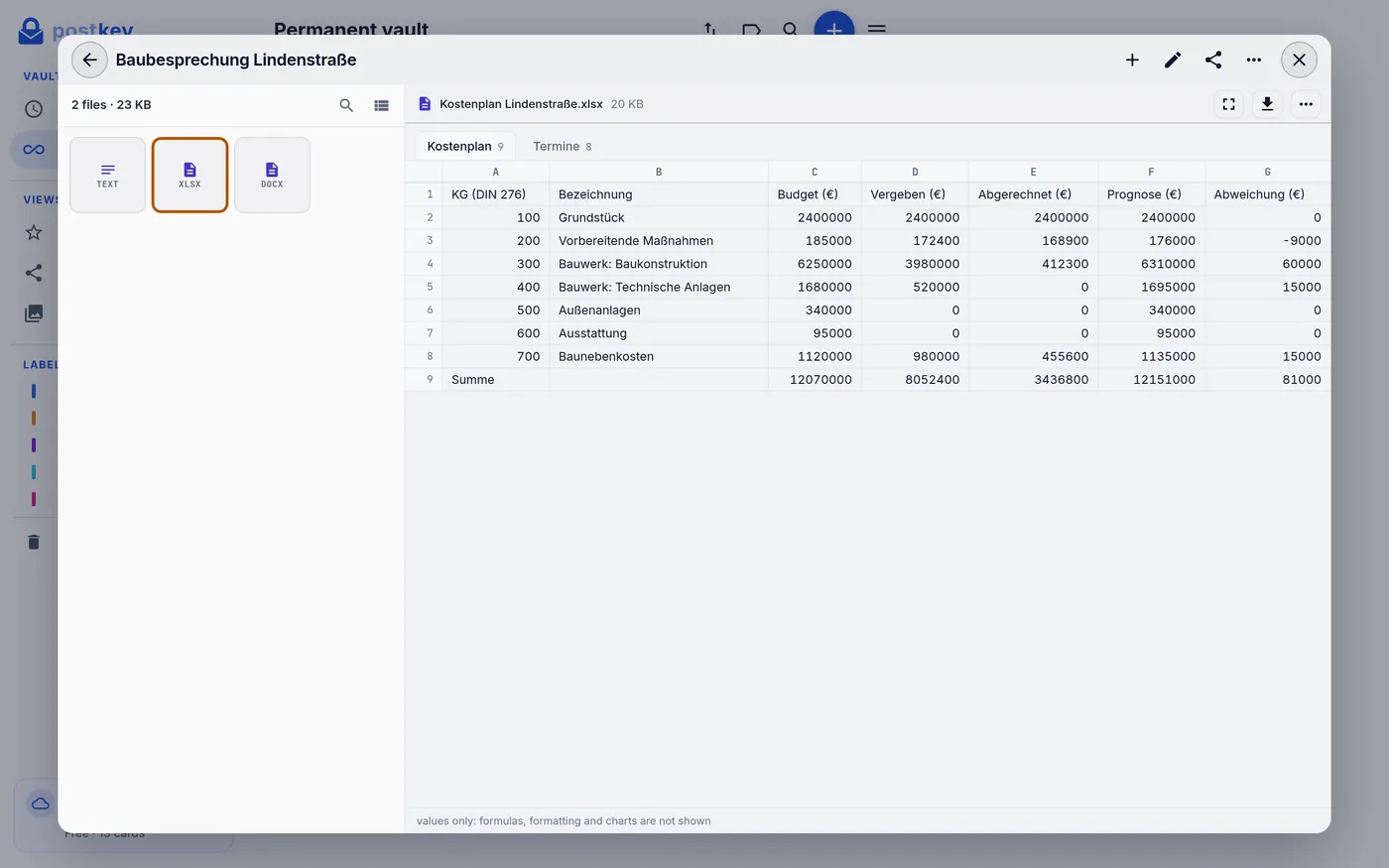Open the media gallery view in sidebar
Image resolution: width=1389 pixels, height=868 pixels.
34,313
